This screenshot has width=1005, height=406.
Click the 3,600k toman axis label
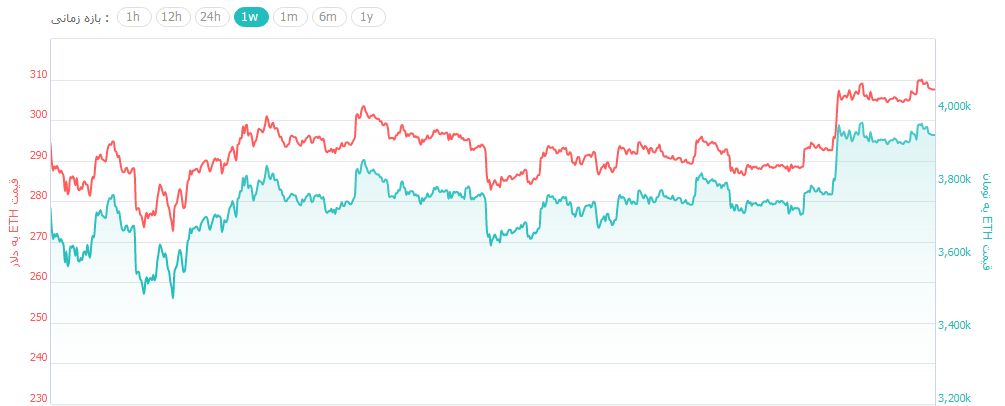[x=959, y=252]
